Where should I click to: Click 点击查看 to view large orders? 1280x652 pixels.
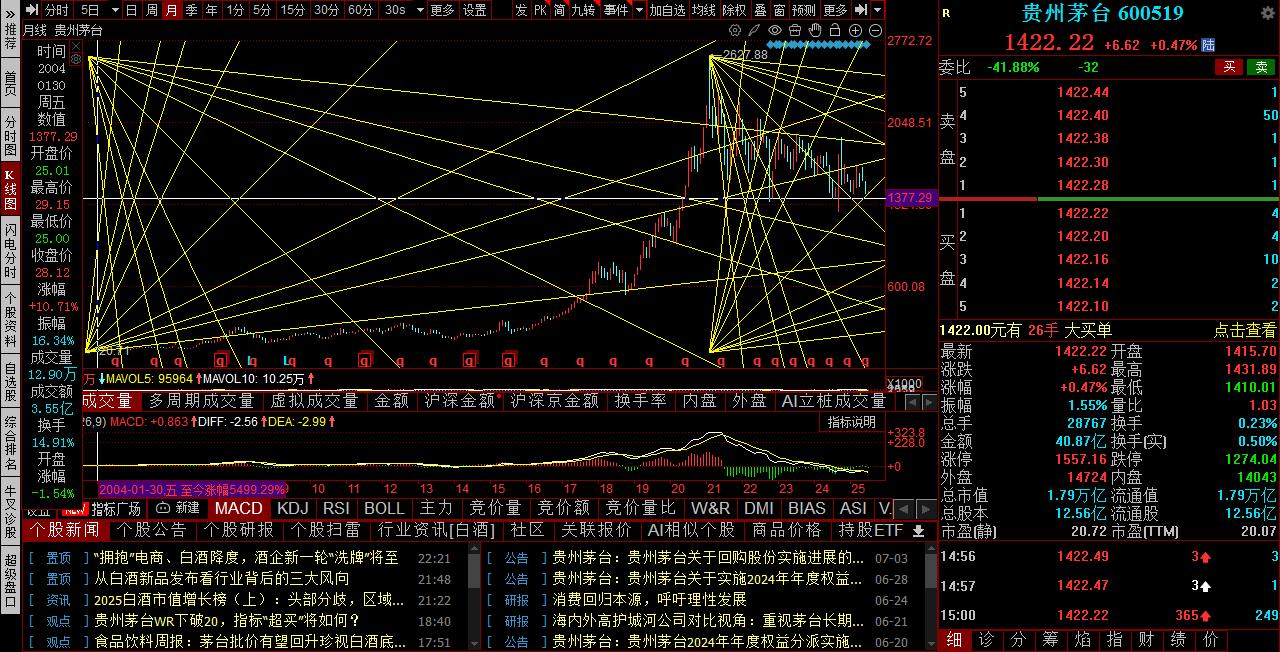point(1245,330)
